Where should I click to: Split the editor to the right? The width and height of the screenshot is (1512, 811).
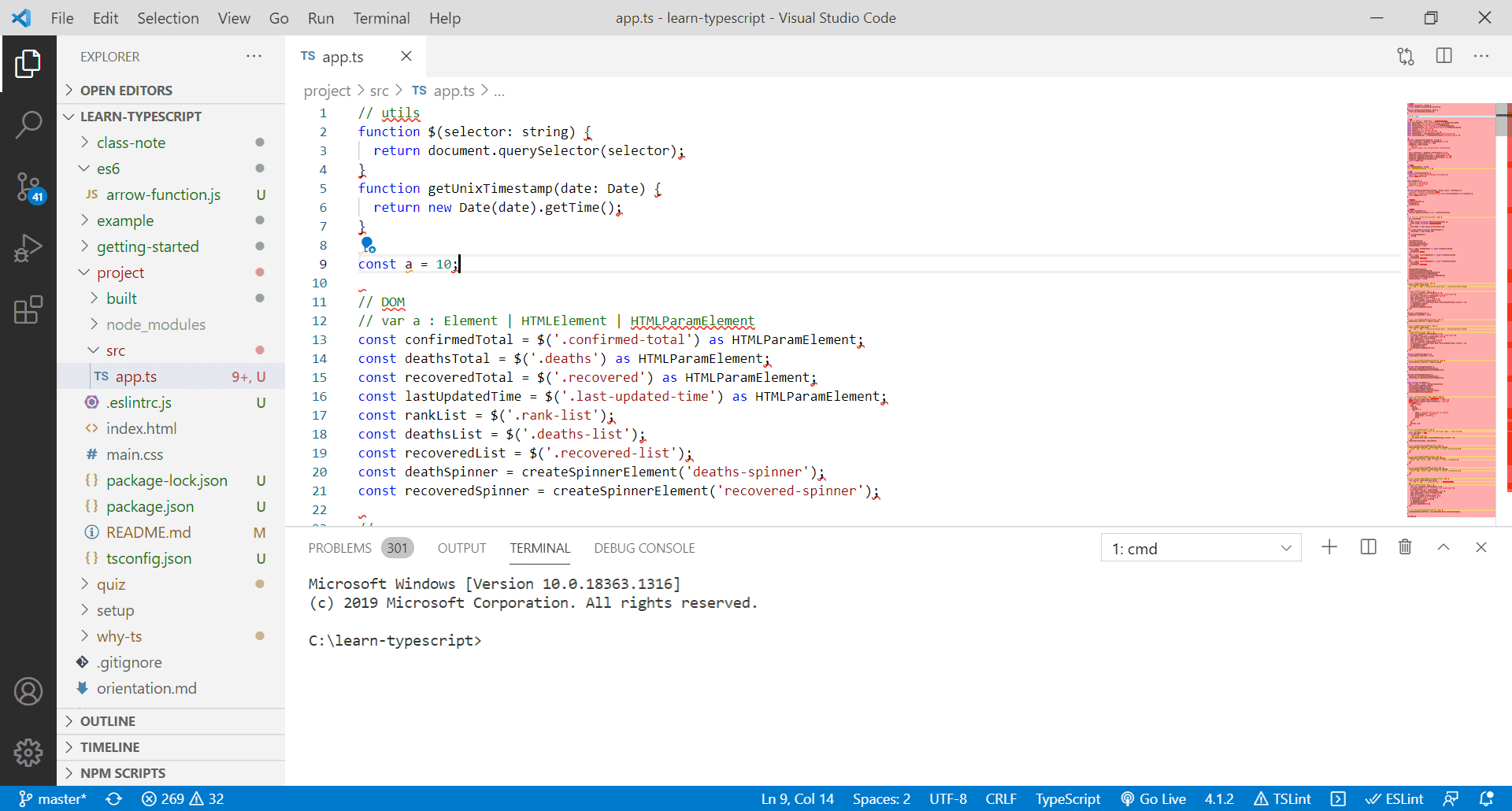1443,56
